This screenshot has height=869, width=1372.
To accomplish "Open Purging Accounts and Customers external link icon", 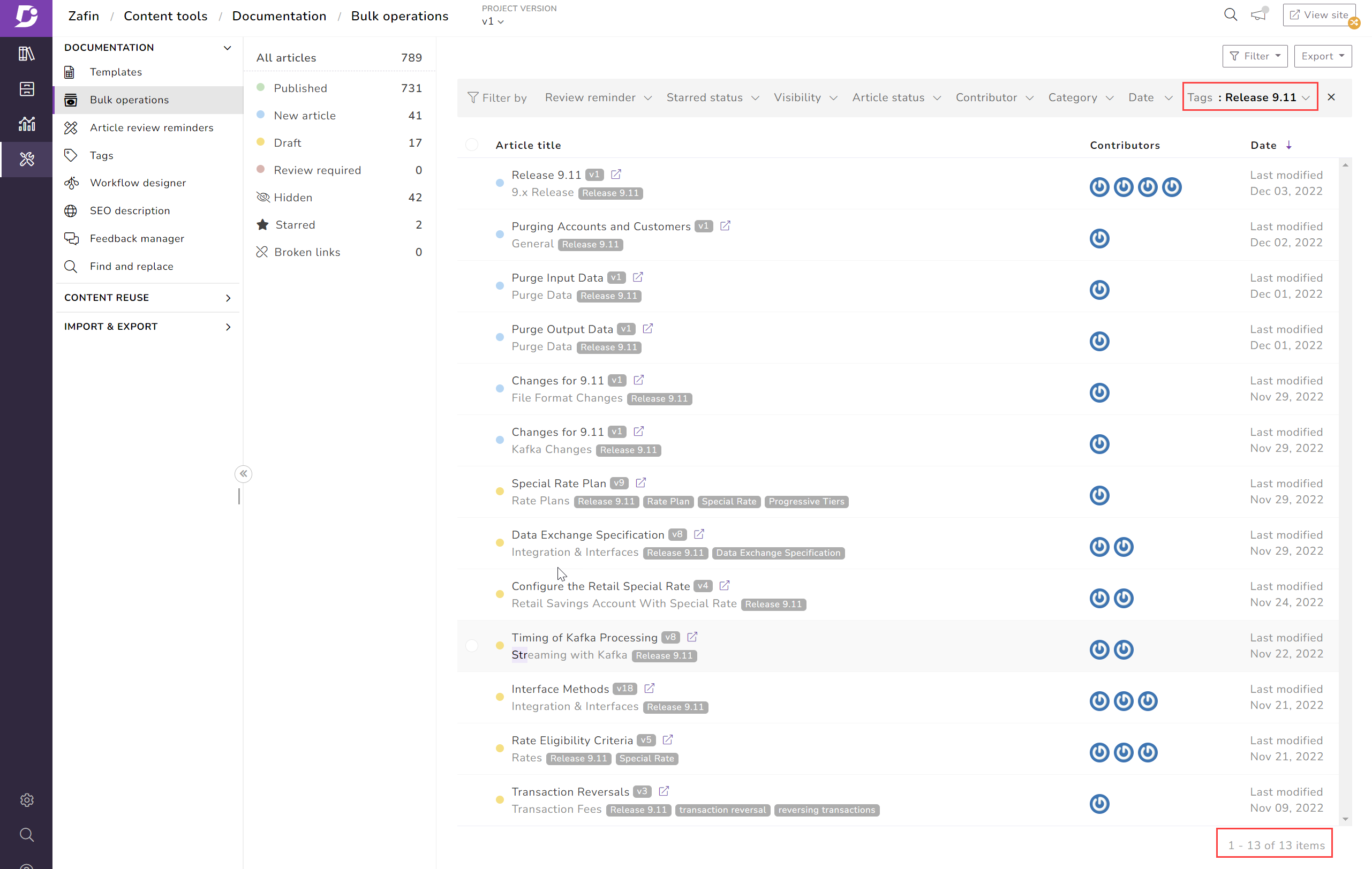I will [x=725, y=225].
